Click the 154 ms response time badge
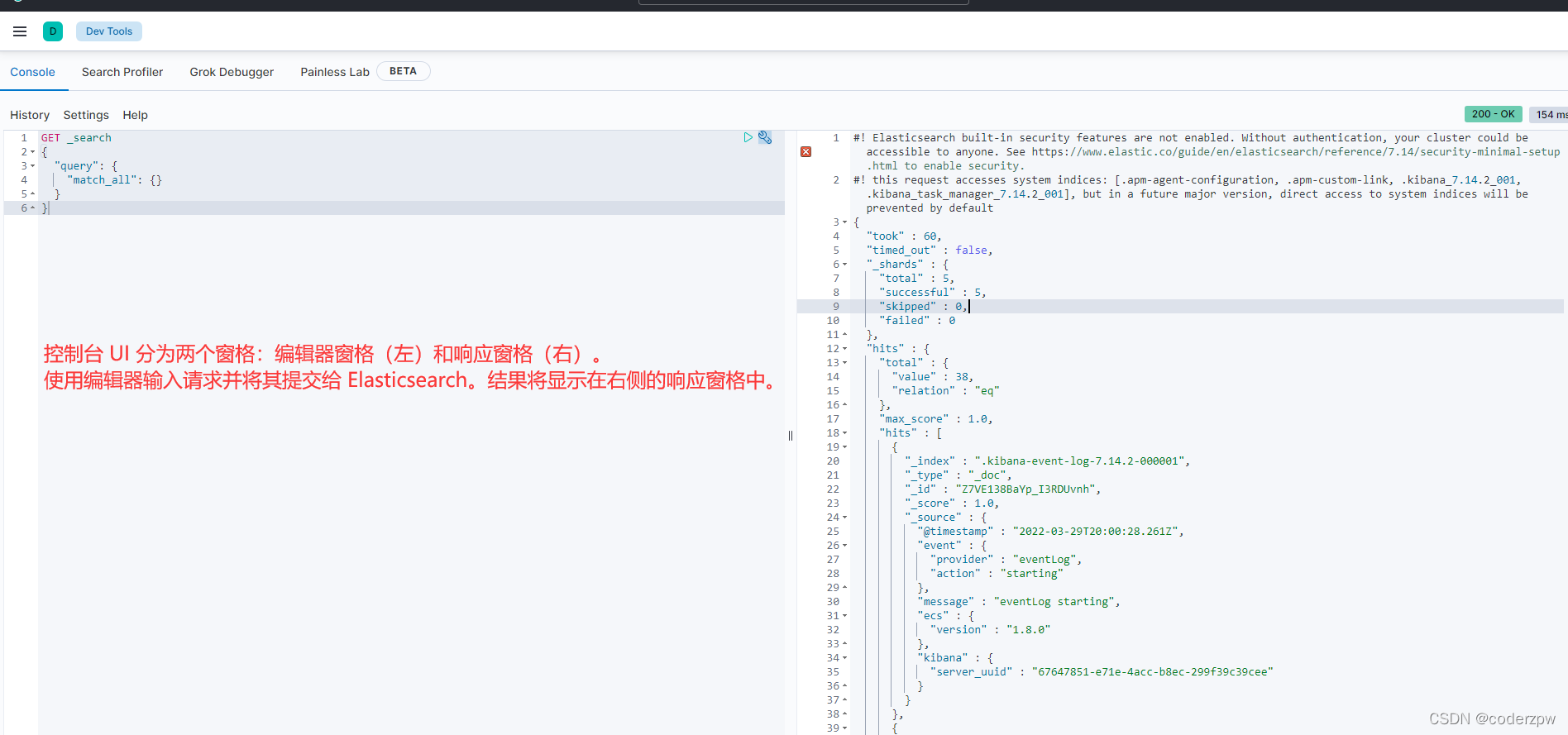 pyautogui.click(x=1549, y=114)
